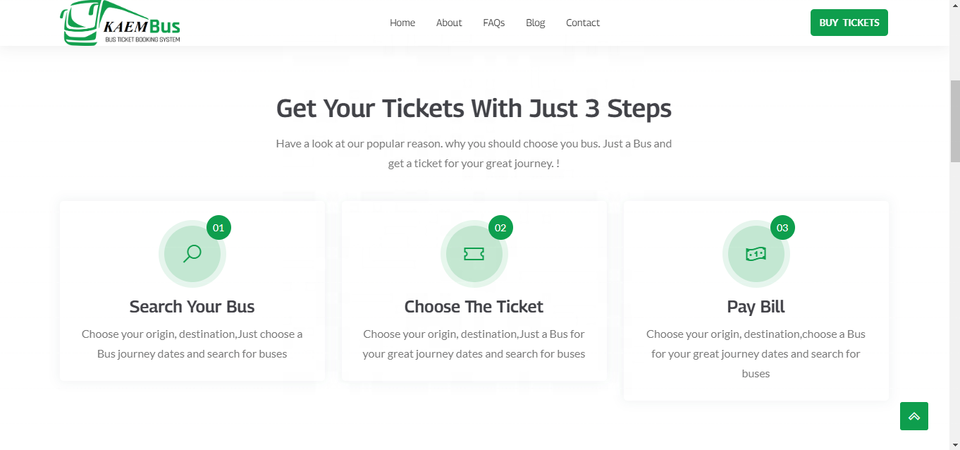Click the Pay Bill heading
Screen dimensions: 960x450
756,306
